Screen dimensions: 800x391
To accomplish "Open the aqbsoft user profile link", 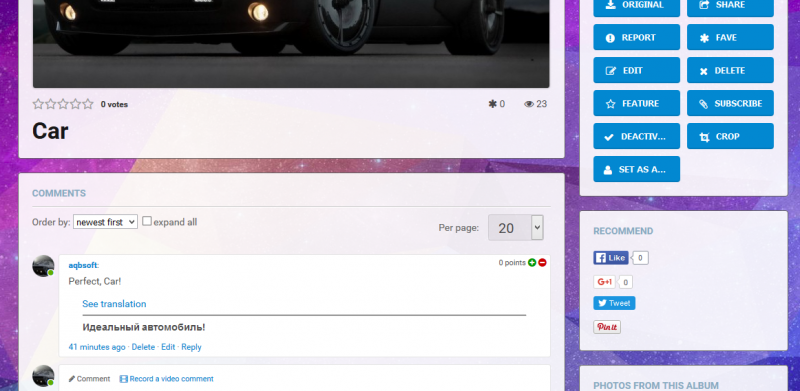I will point(83,265).
